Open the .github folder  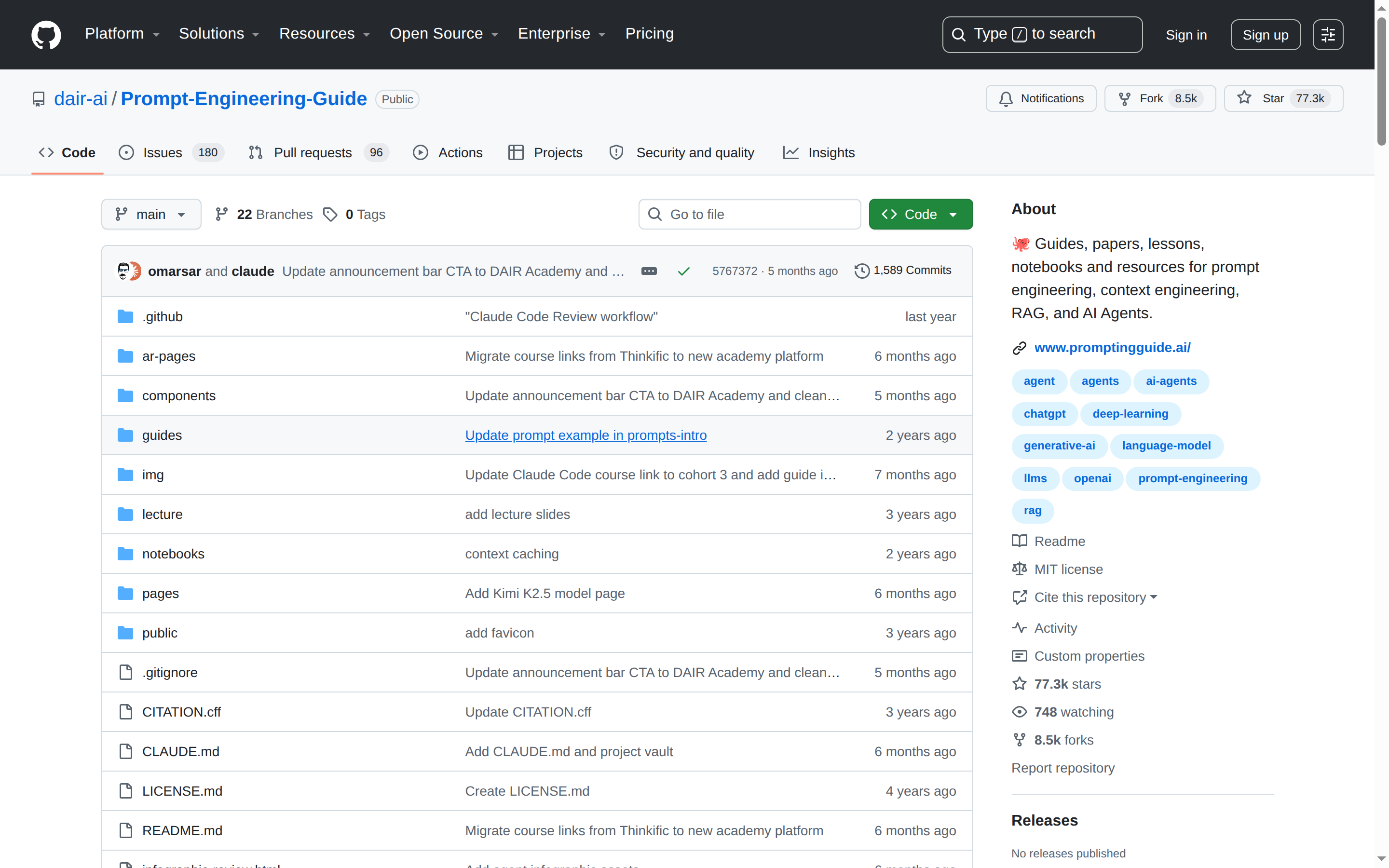[x=163, y=316]
